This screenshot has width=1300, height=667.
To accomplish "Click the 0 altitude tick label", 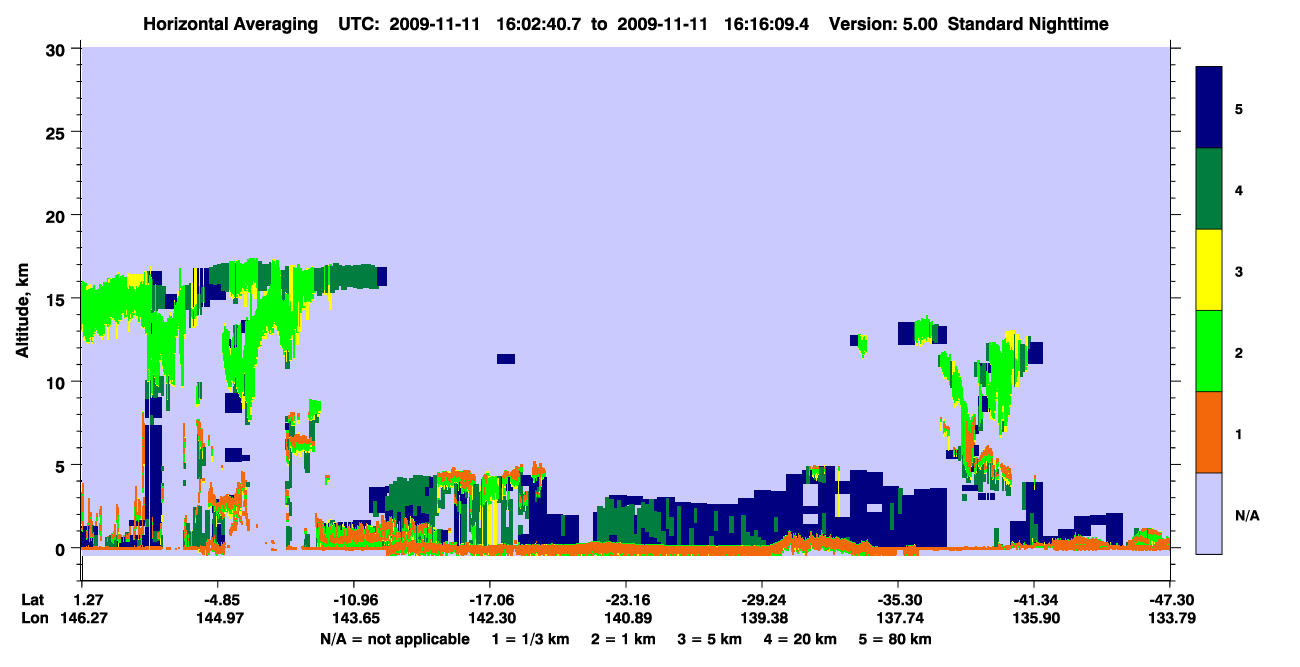I will [62, 549].
